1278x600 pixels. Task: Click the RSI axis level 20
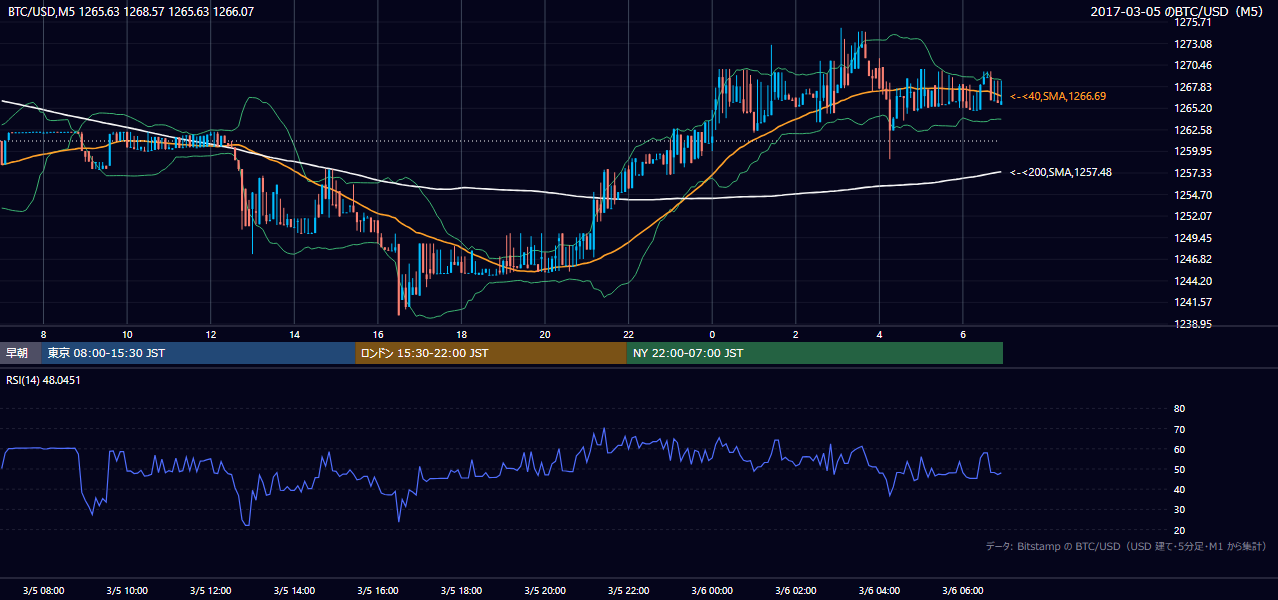click(1179, 530)
